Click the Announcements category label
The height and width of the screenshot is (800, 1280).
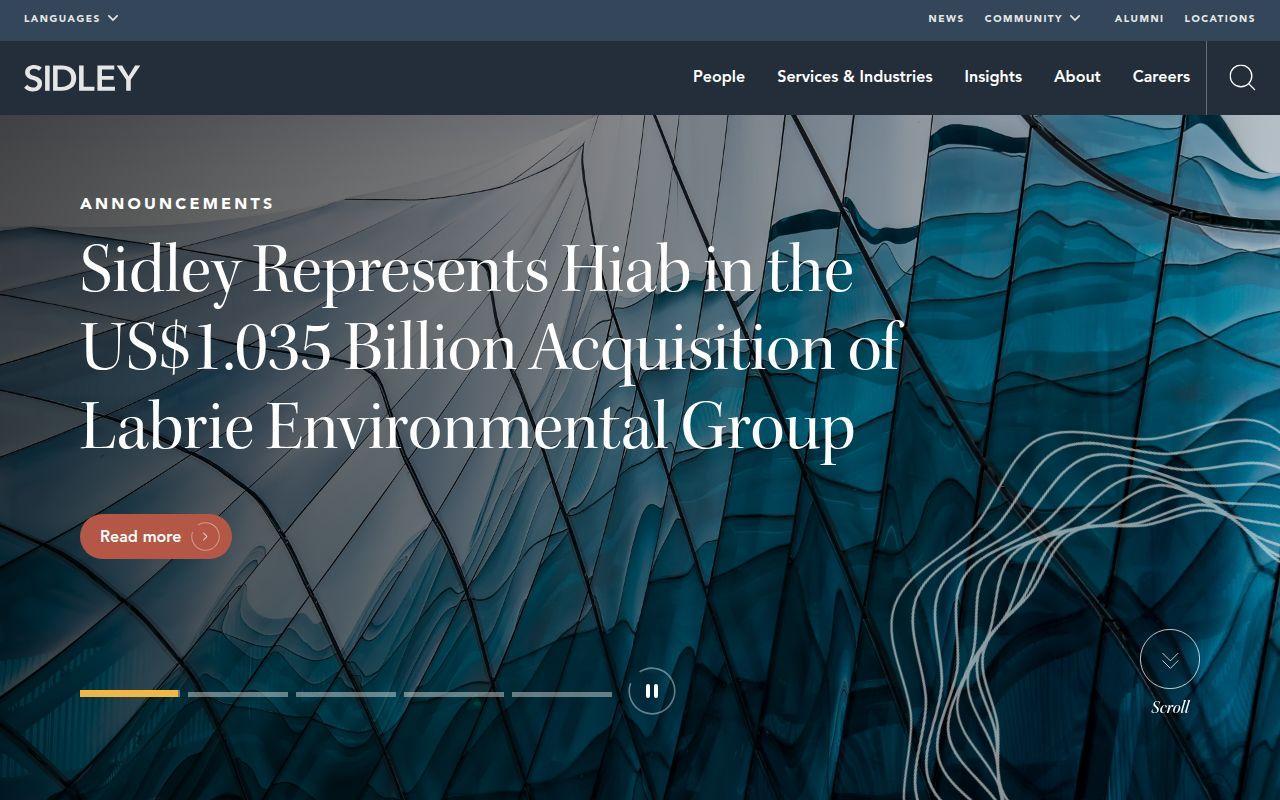[x=177, y=203]
